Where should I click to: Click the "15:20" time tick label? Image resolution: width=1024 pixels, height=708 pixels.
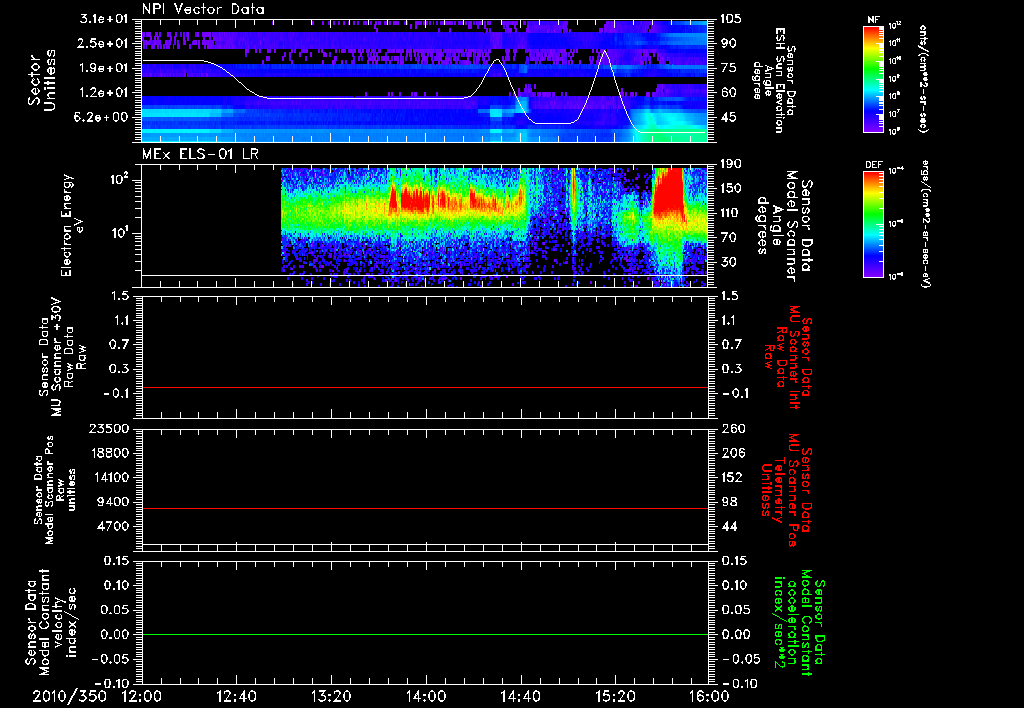[615, 696]
